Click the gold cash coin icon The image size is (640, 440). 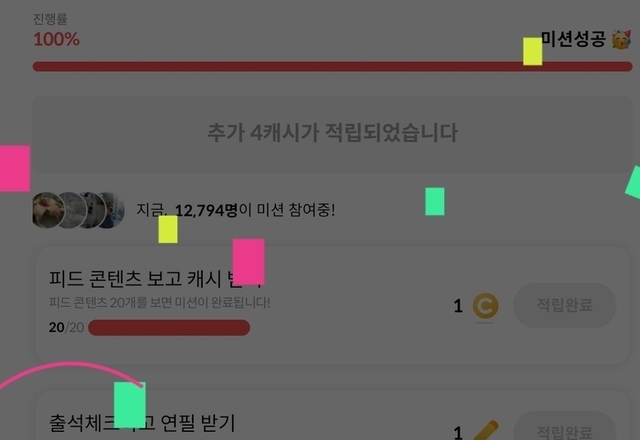point(485,305)
